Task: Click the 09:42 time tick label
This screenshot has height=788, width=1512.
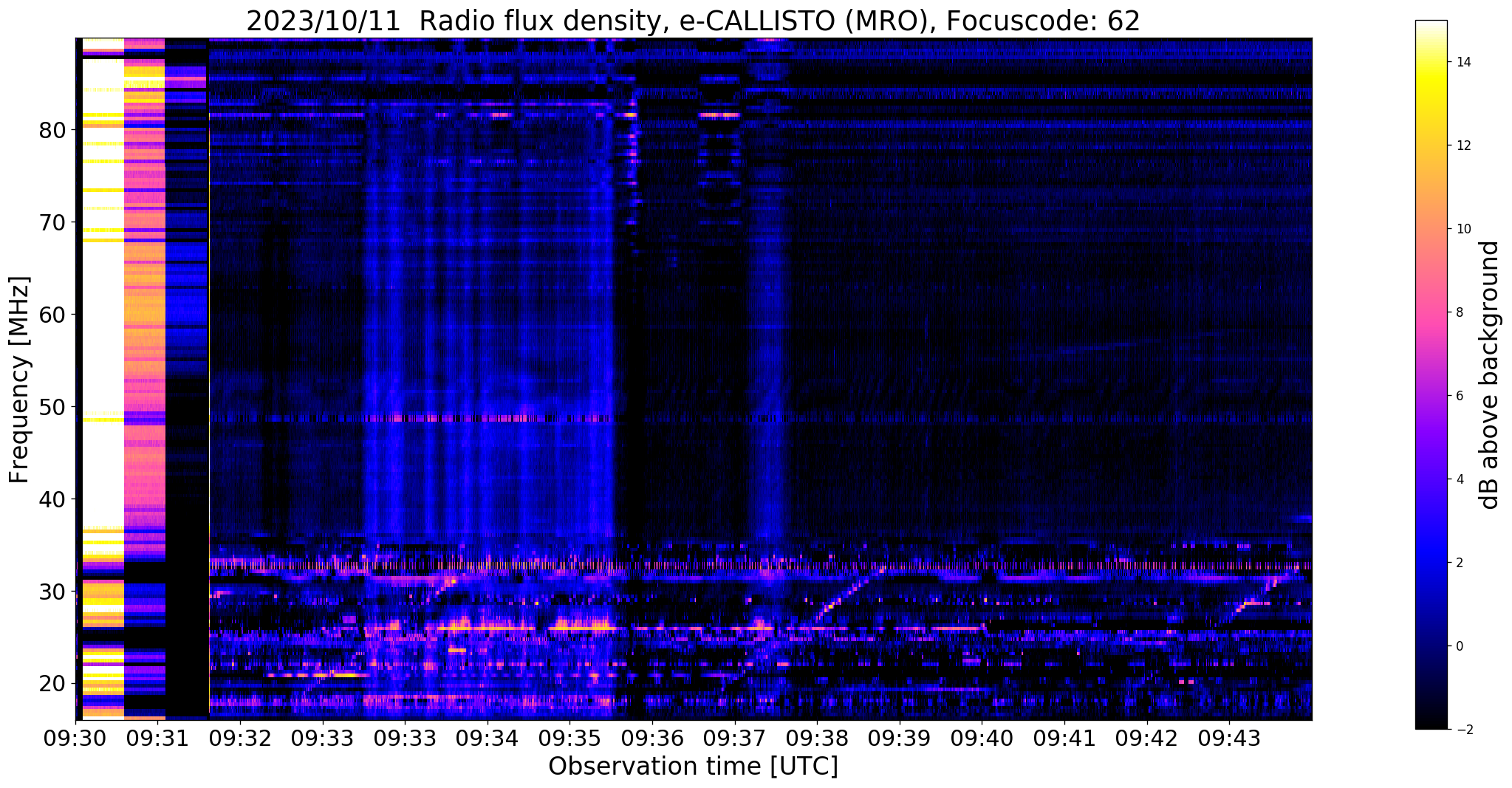Action: 1146,739
